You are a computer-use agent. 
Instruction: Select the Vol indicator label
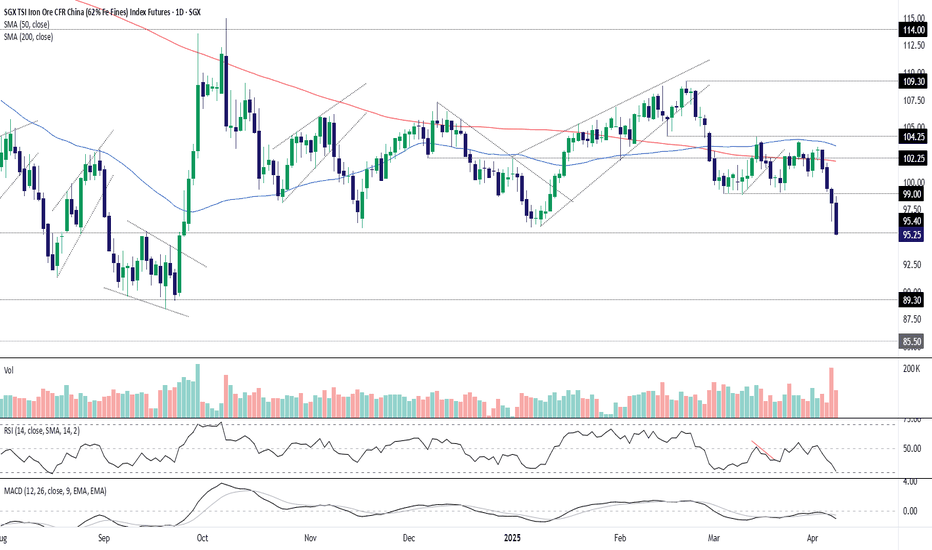pos(8,370)
